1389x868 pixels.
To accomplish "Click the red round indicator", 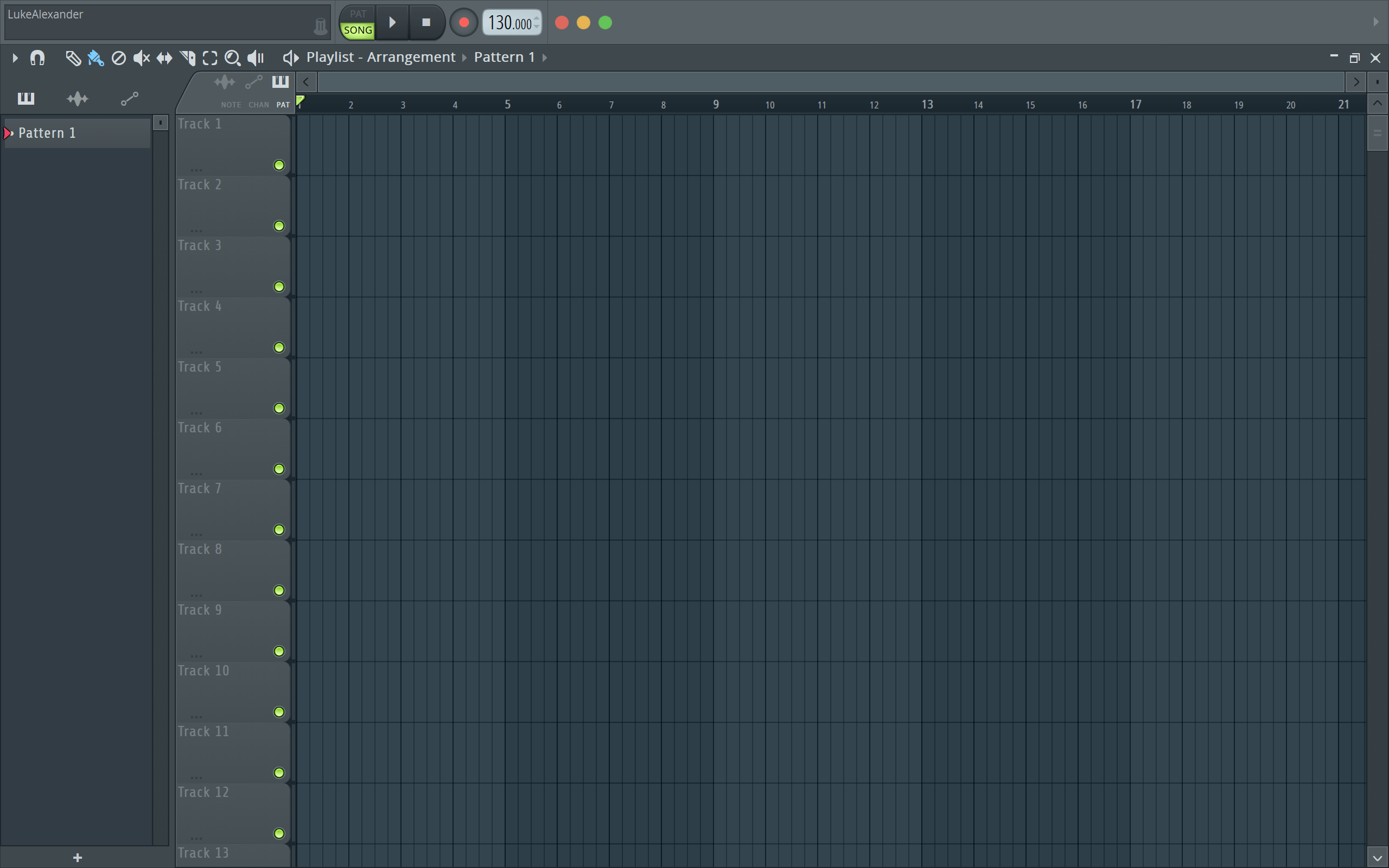I will [x=562, y=22].
